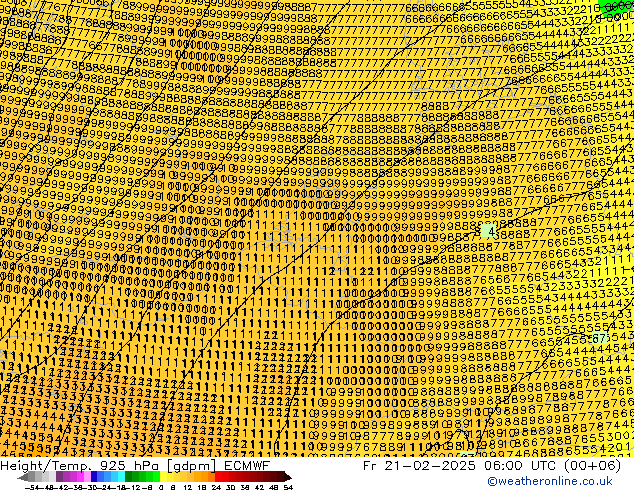Viewport: 634px width, 490px height.
Task: Click the right dark arrow of color scale
Action: coord(288,477)
